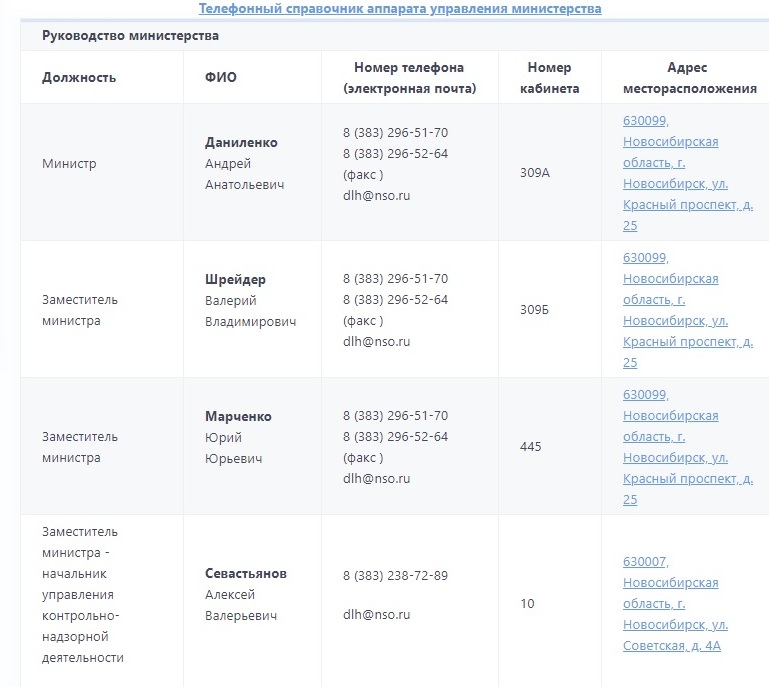Click the Министр position cell
The height and width of the screenshot is (687, 769).
[69, 163]
